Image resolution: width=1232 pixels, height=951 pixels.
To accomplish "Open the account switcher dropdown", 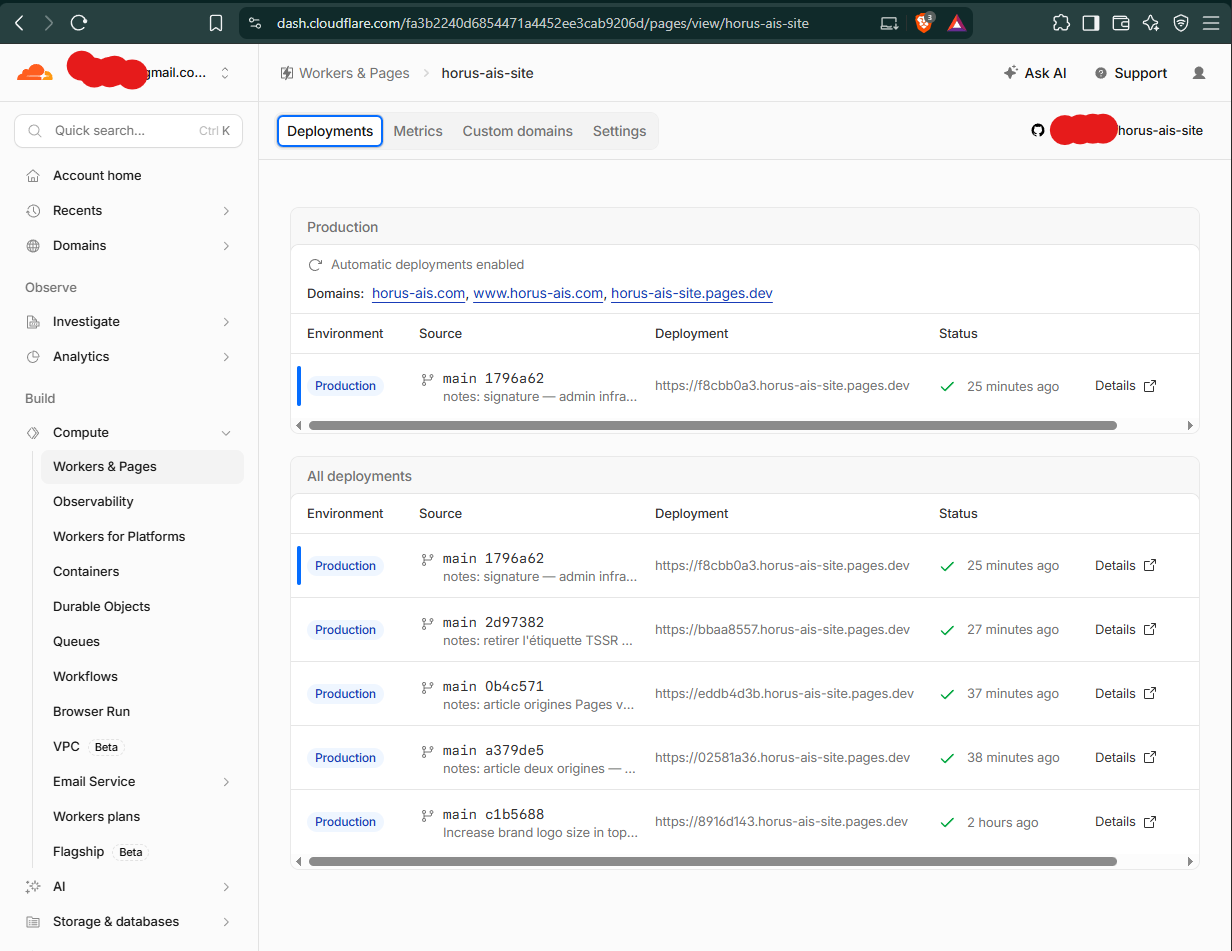I will coord(225,73).
